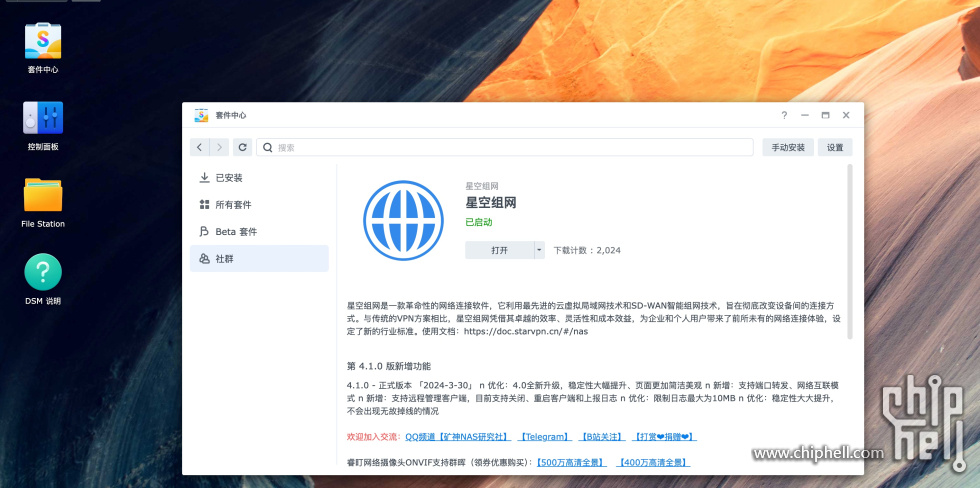This screenshot has height=488, width=980.
Task: Go back with the left arrow button
Action: click(x=199, y=147)
